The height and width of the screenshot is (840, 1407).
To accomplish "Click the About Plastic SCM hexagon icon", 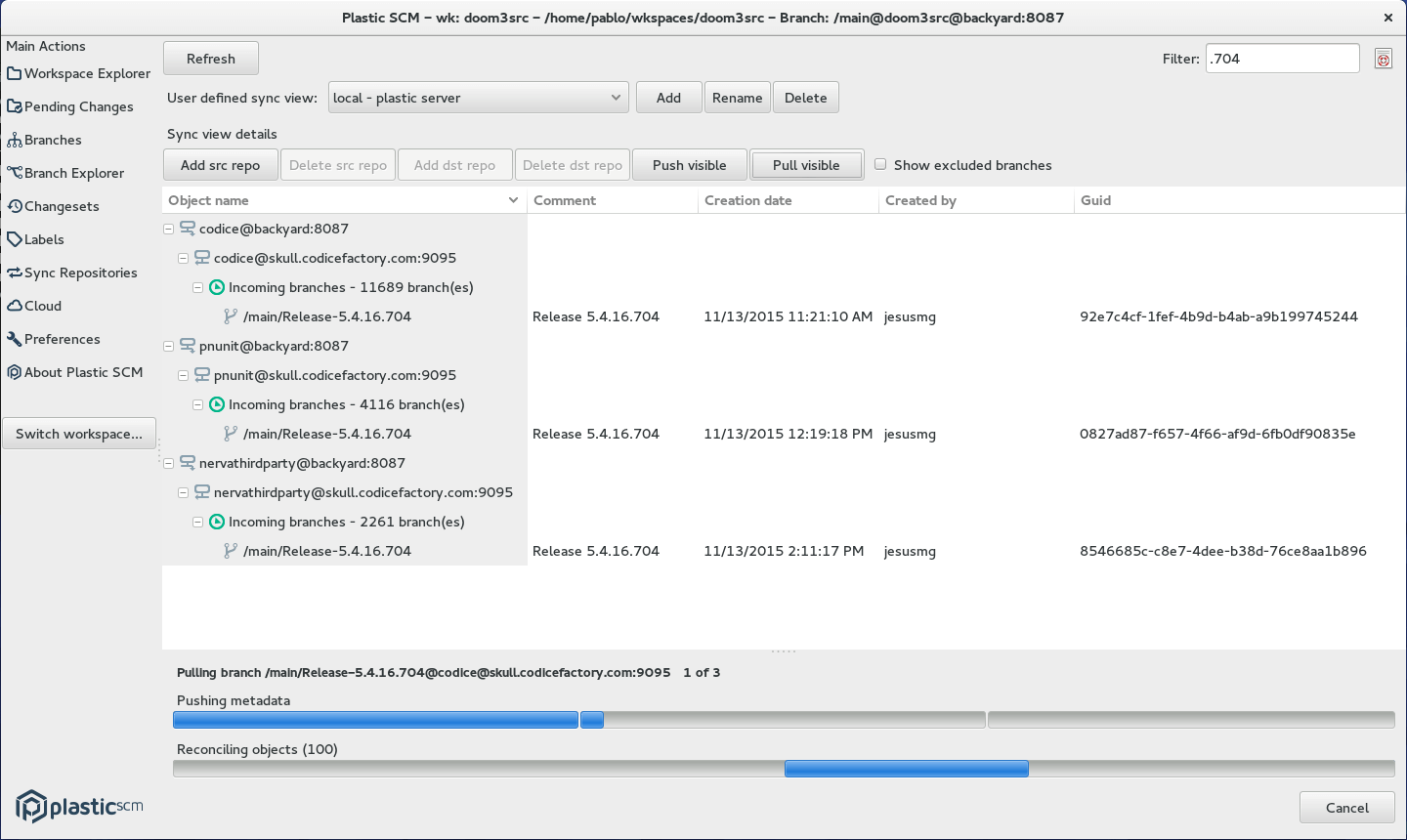I will pyautogui.click(x=14, y=372).
